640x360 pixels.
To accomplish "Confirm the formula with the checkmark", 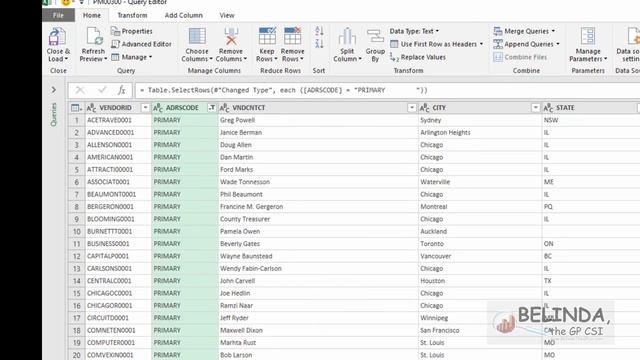I will pyautogui.click(x=102, y=90).
